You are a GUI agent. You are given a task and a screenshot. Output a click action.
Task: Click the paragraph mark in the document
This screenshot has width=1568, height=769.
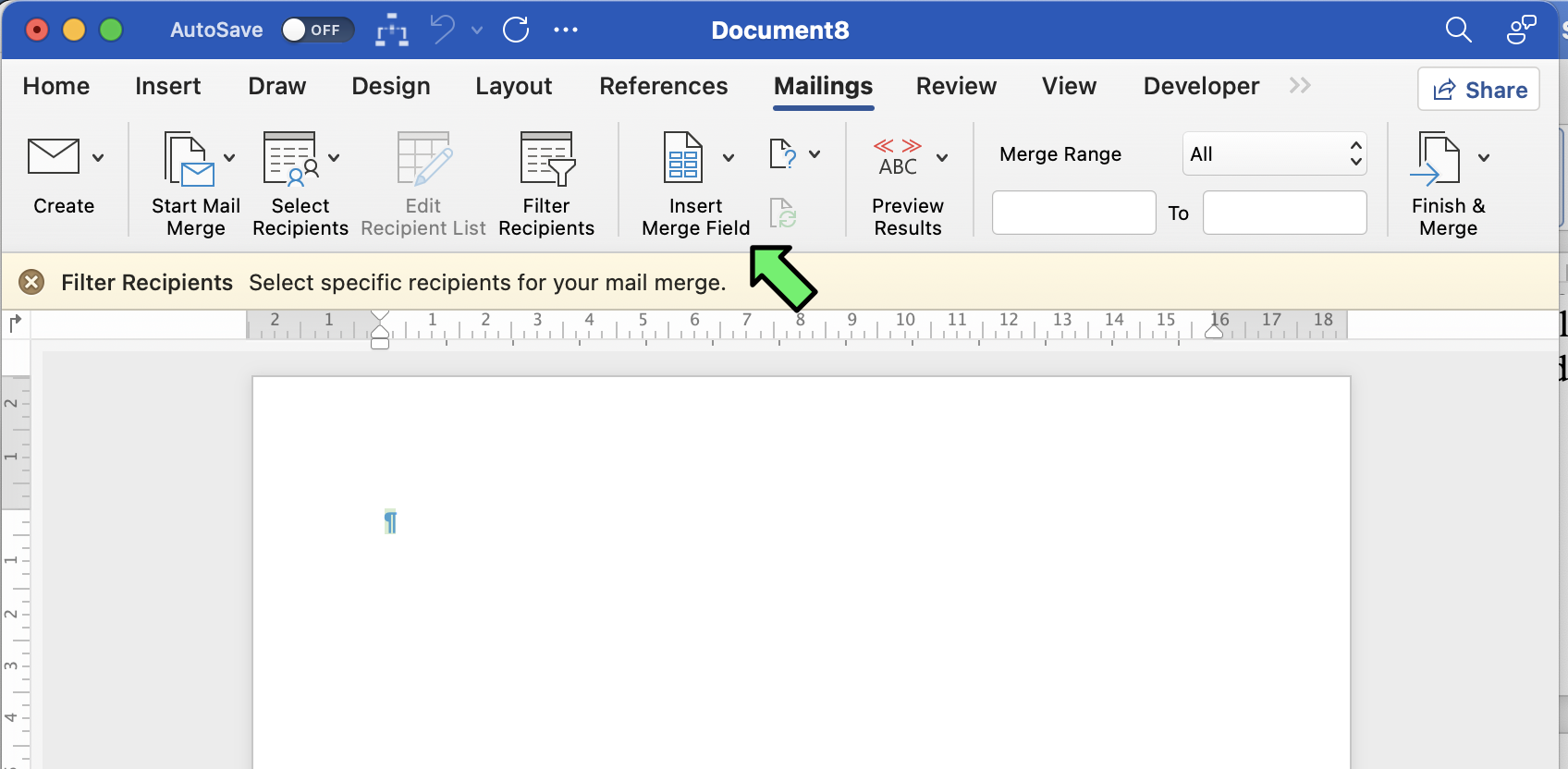390,521
